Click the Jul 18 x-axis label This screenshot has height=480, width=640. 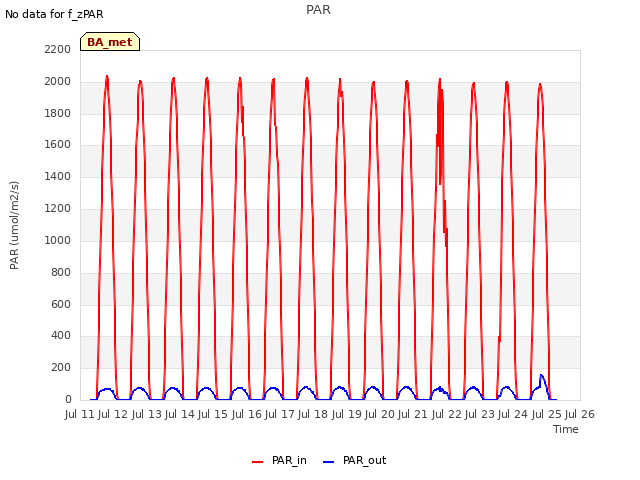click(x=313, y=414)
